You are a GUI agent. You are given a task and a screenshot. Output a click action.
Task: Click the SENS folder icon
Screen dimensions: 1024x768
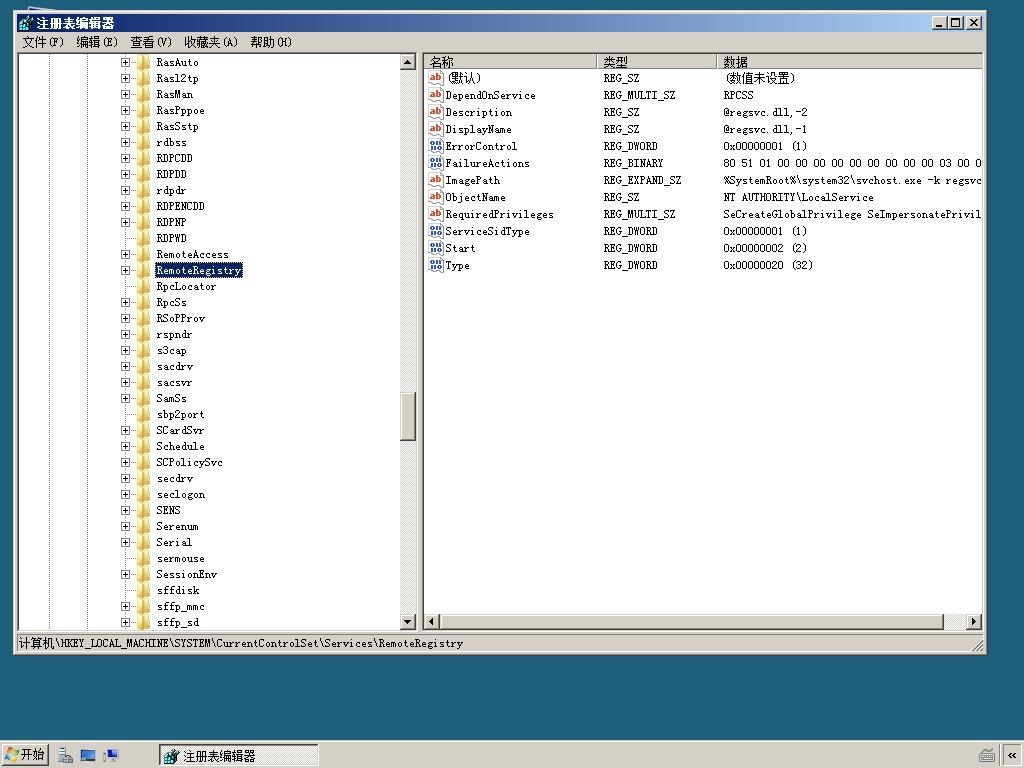pos(144,510)
